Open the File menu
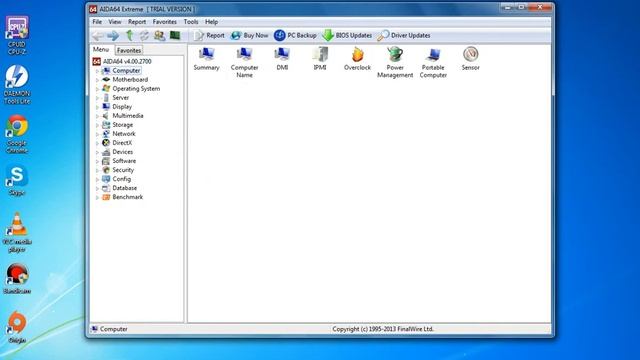 click(97, 22)
